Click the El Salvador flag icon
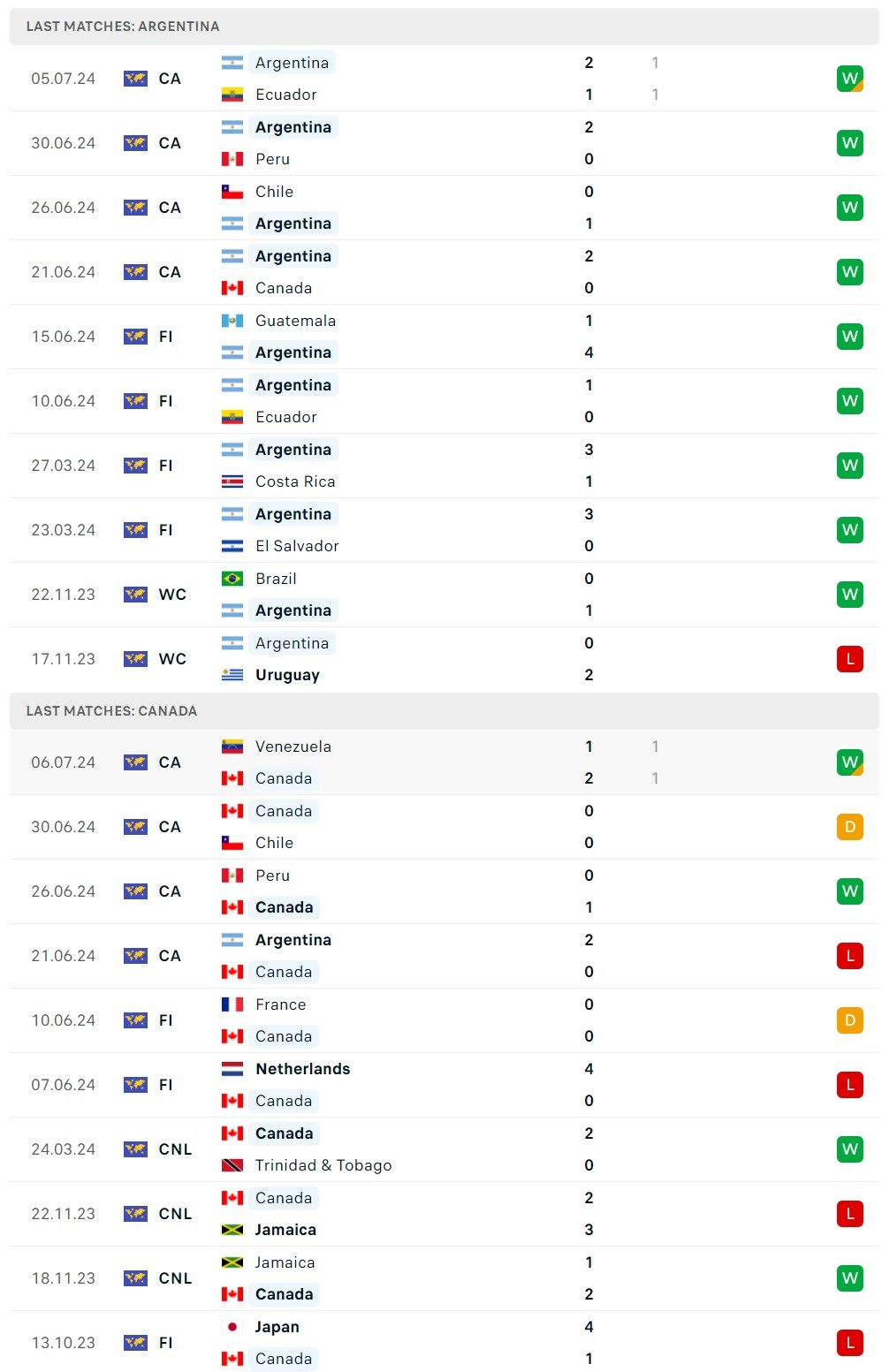 232,546
